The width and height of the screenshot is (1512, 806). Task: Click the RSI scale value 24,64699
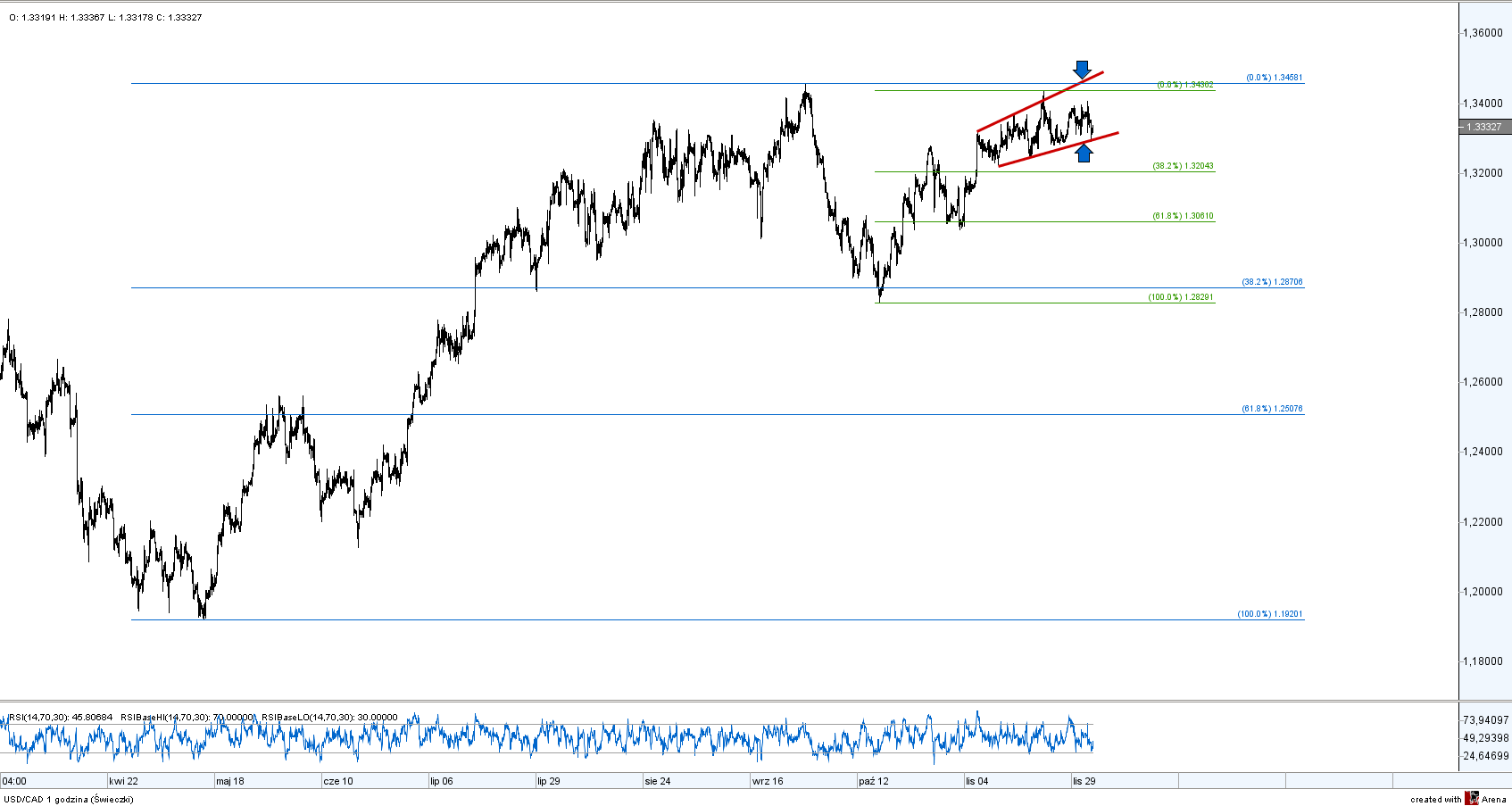tap(1486, 756)
